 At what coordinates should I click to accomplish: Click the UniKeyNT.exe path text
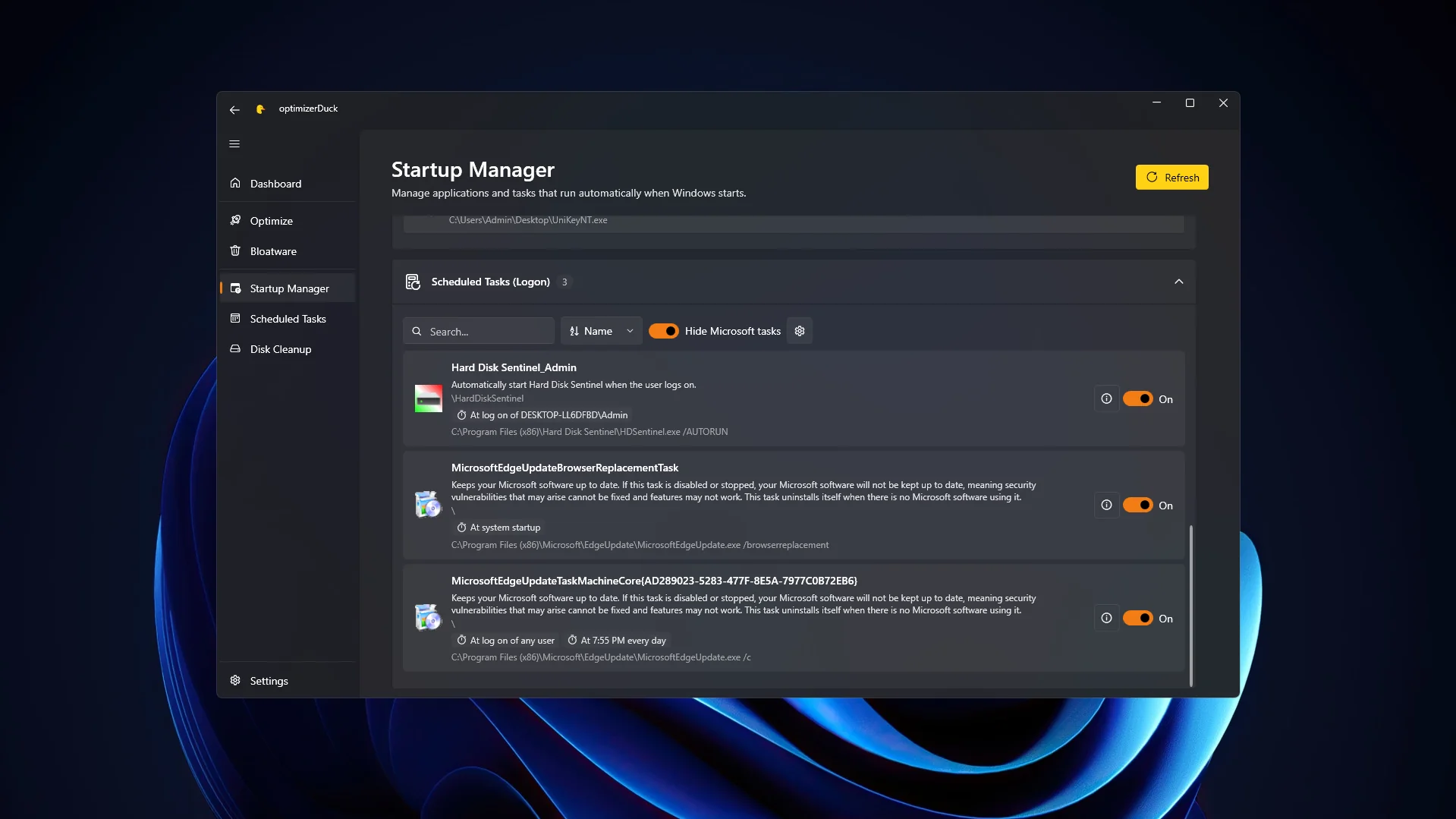point(528,220)
